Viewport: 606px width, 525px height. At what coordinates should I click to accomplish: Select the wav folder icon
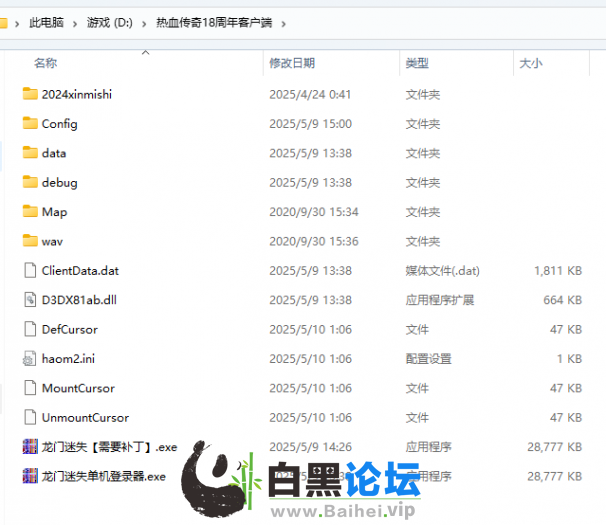(x=30, y=241)
